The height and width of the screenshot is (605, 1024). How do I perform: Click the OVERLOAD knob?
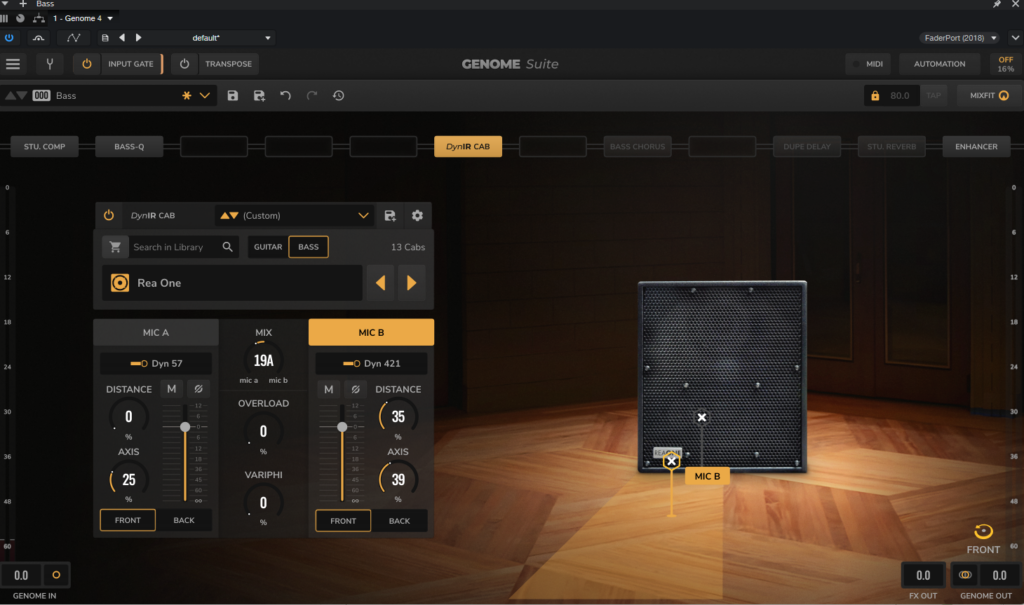point(263,431)
